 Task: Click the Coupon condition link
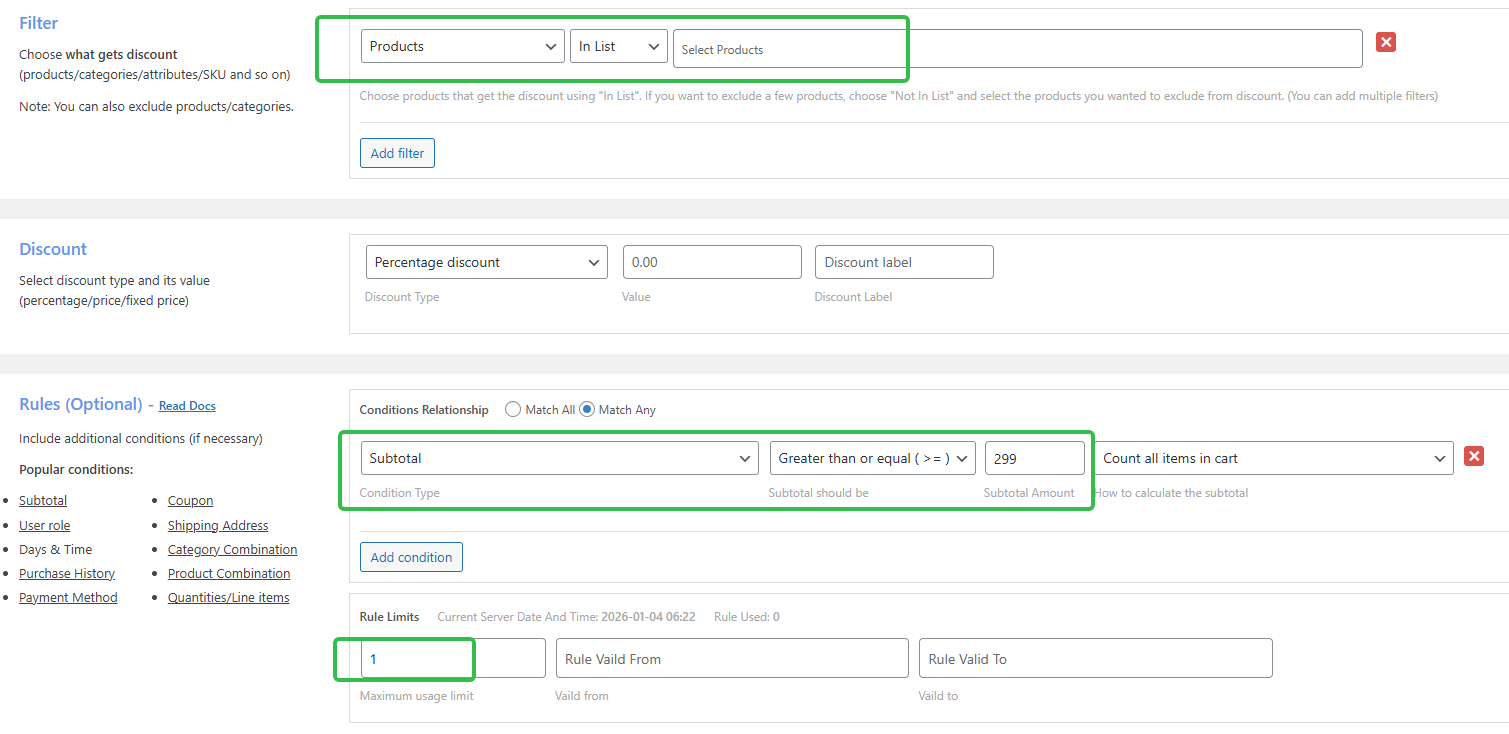coord(190,500)
